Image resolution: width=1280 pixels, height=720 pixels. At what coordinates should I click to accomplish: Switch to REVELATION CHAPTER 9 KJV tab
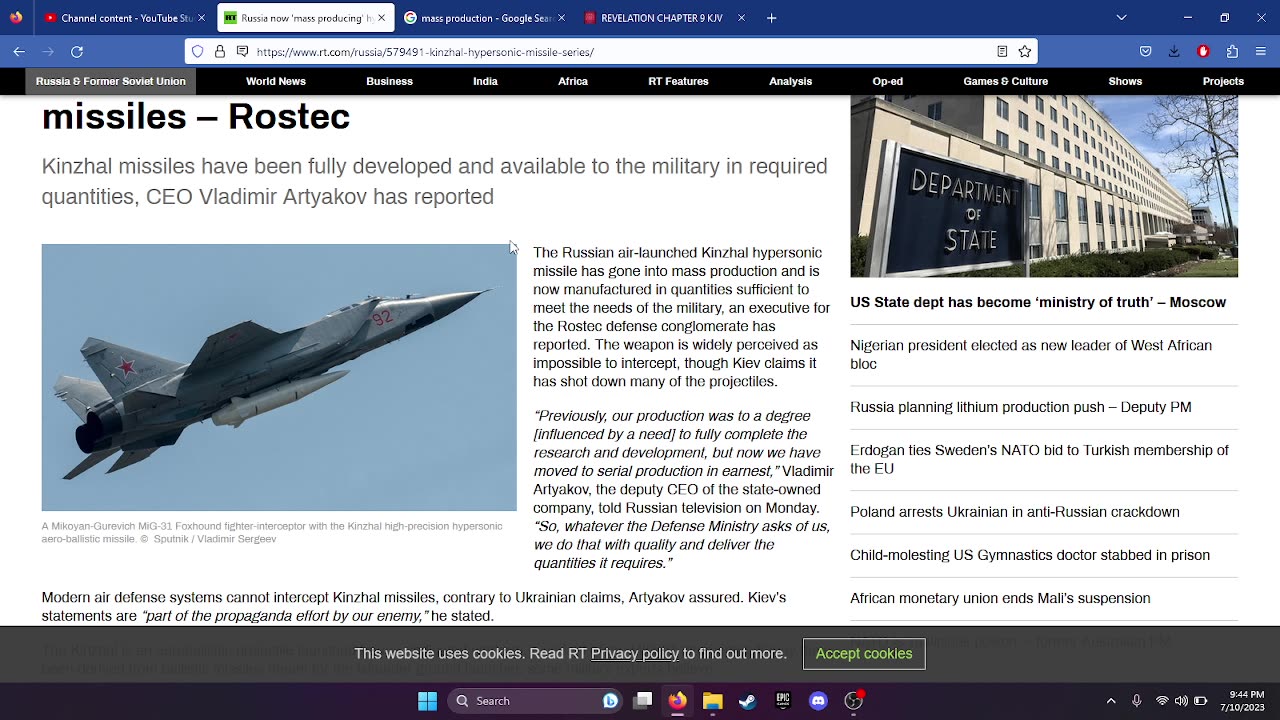664,18
